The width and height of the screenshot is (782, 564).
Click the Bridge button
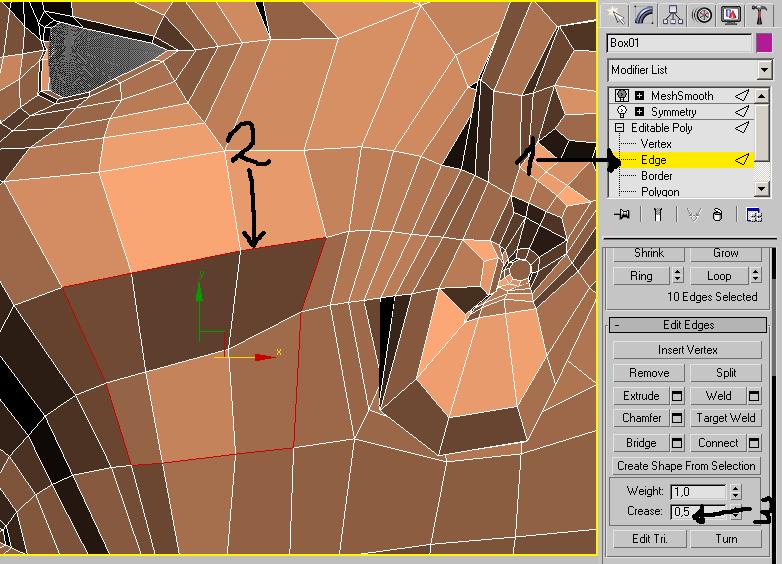641,443
